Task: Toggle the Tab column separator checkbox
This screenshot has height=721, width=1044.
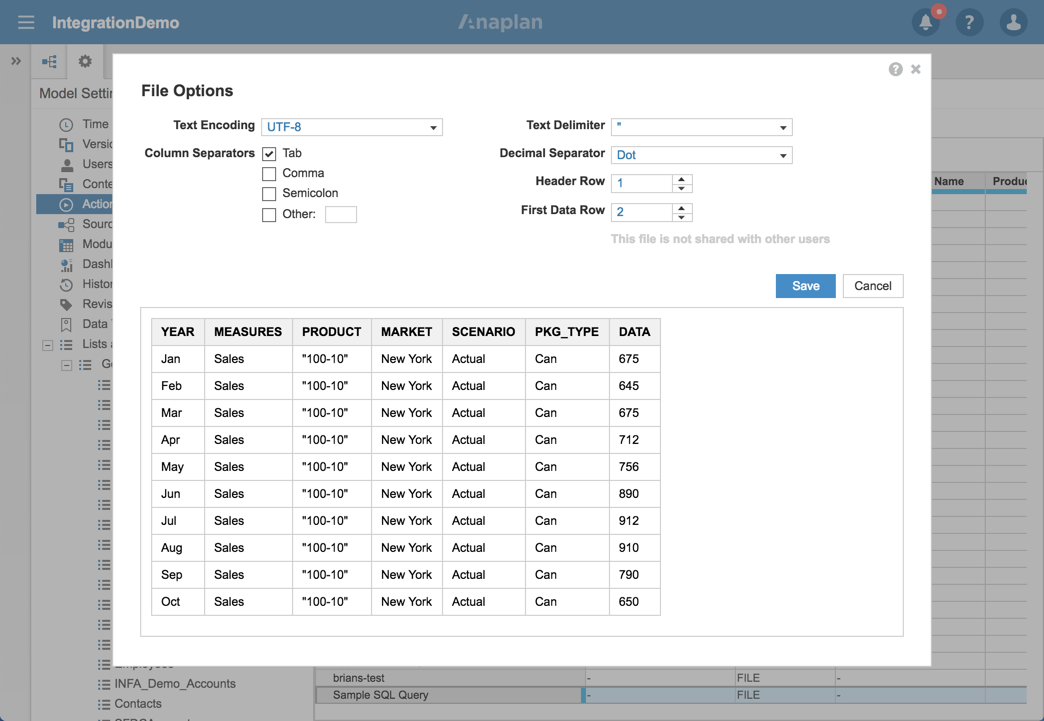Action: tap(269, 154)
